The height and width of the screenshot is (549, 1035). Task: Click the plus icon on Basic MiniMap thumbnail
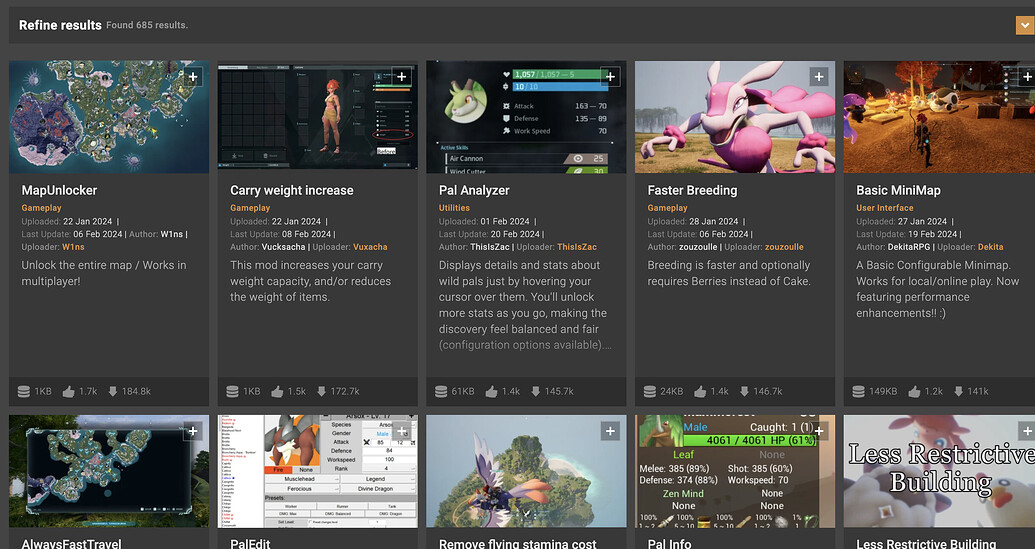(1027, 77)
